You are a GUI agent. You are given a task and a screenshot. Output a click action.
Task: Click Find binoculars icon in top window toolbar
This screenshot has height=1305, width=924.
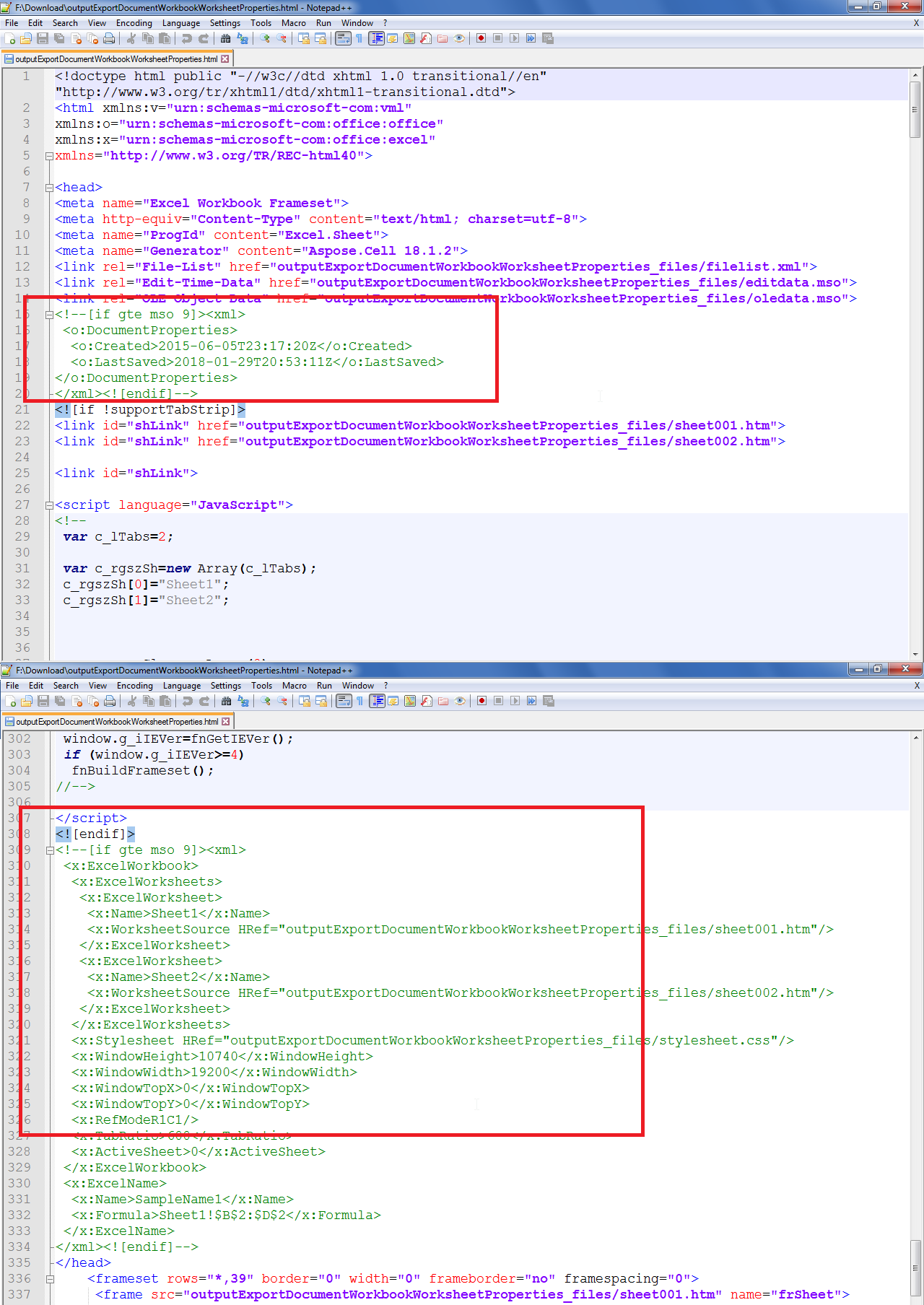point(225,38)
